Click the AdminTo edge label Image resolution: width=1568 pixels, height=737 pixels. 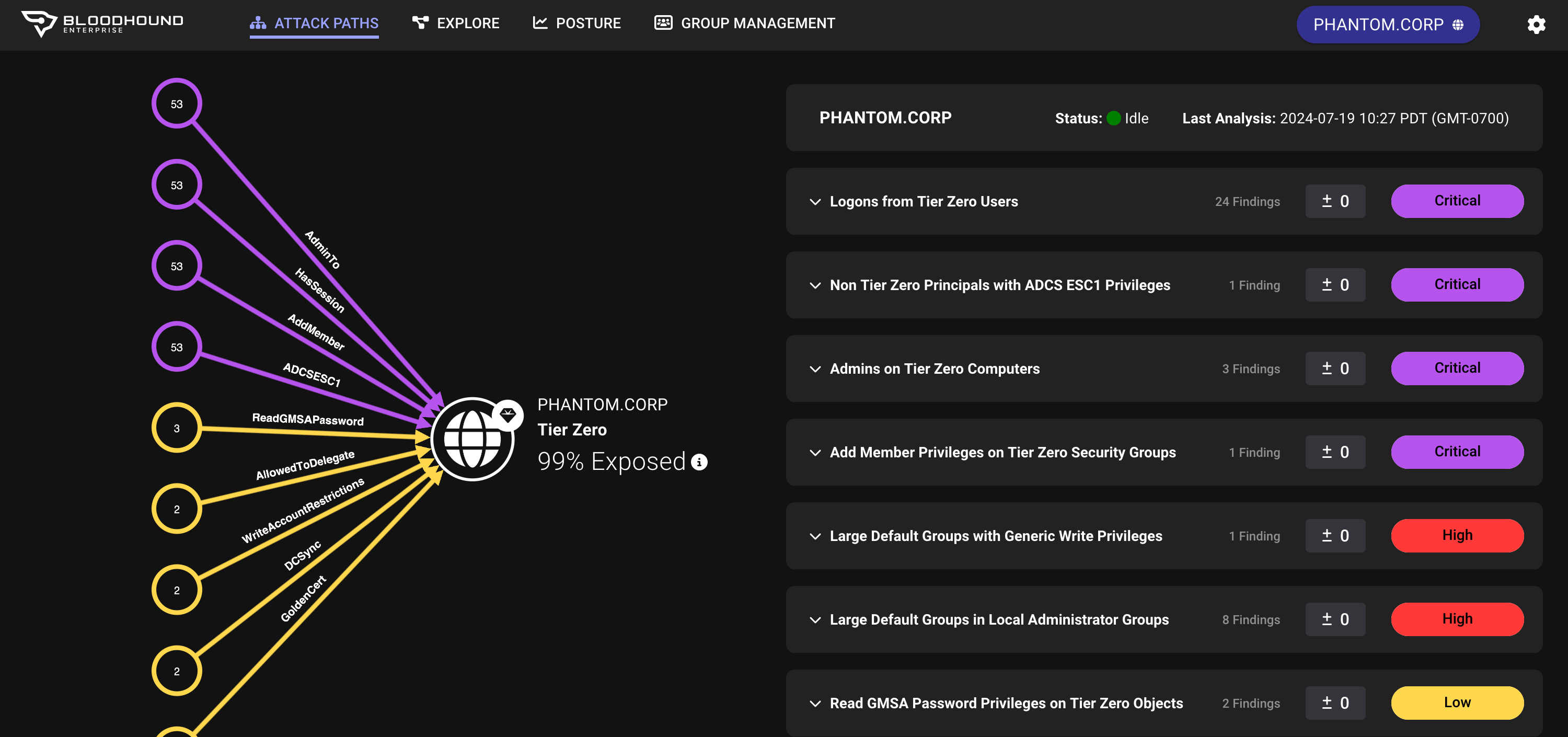point(322,249)
